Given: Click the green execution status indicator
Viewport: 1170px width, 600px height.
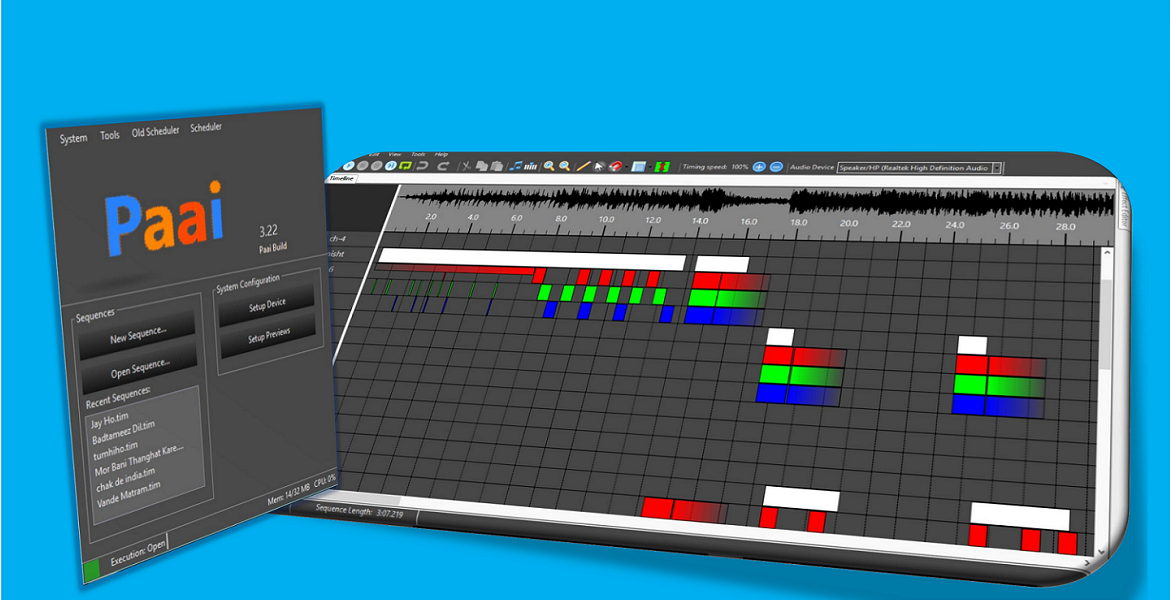Looking at the screenshot, I should click(92, 571).
